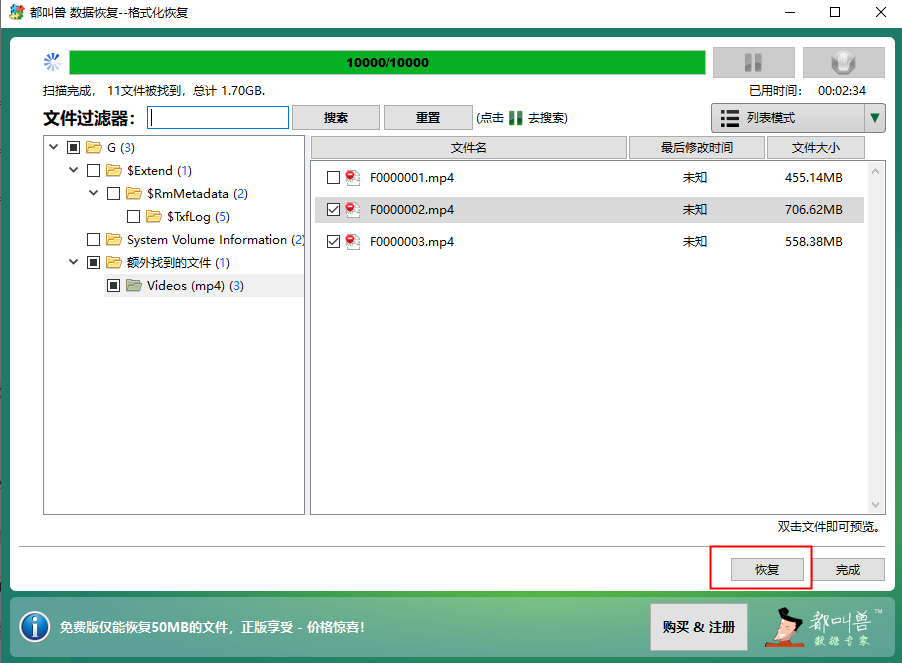This screenshot has width=902, height=663.
Task: Click the $Extend folder icon
Action: click(114, 171)
